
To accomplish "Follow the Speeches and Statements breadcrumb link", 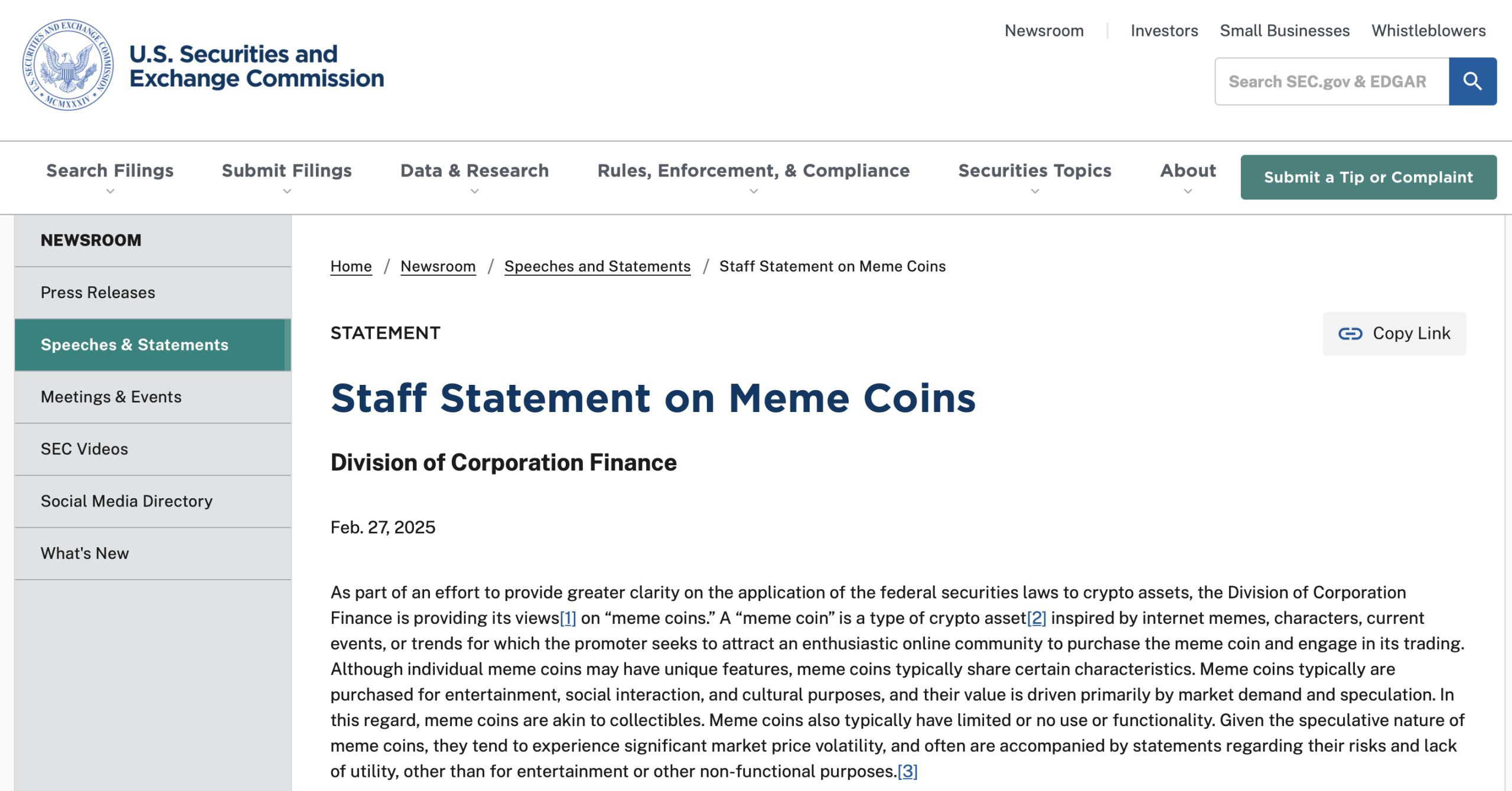I will point(597,266).
